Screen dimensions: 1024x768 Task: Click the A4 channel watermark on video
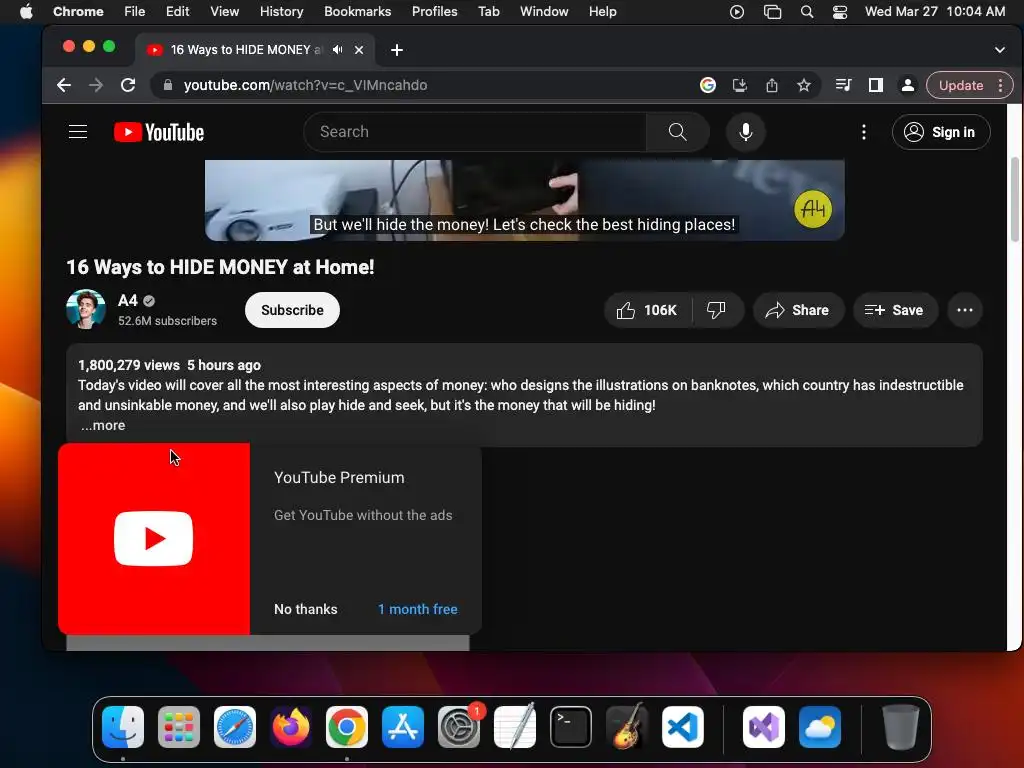[812, 209]
